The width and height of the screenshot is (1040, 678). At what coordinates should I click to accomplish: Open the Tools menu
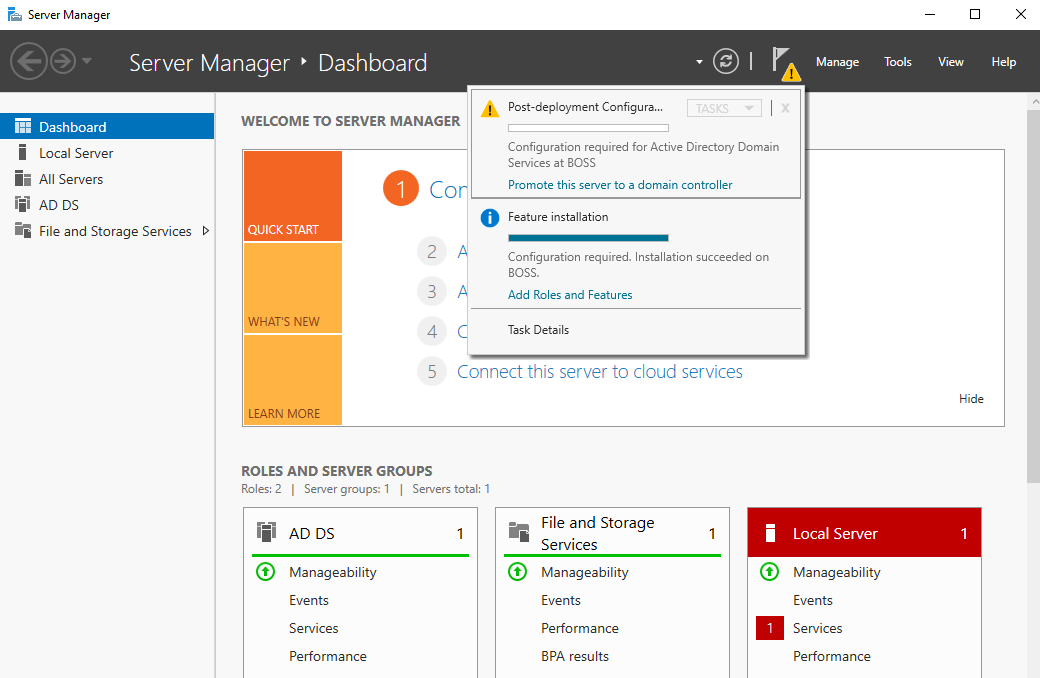pos(897,62)
